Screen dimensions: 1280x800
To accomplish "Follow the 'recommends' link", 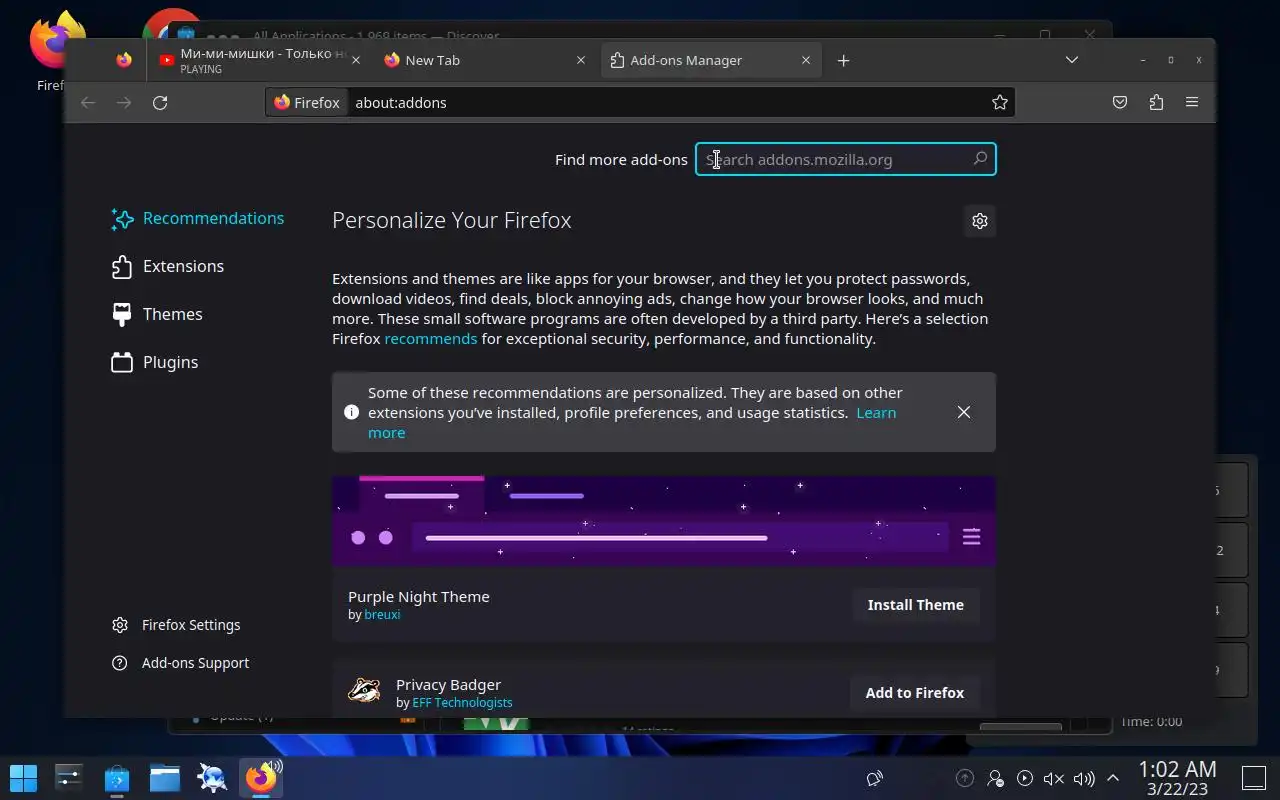I will point(431,339).
